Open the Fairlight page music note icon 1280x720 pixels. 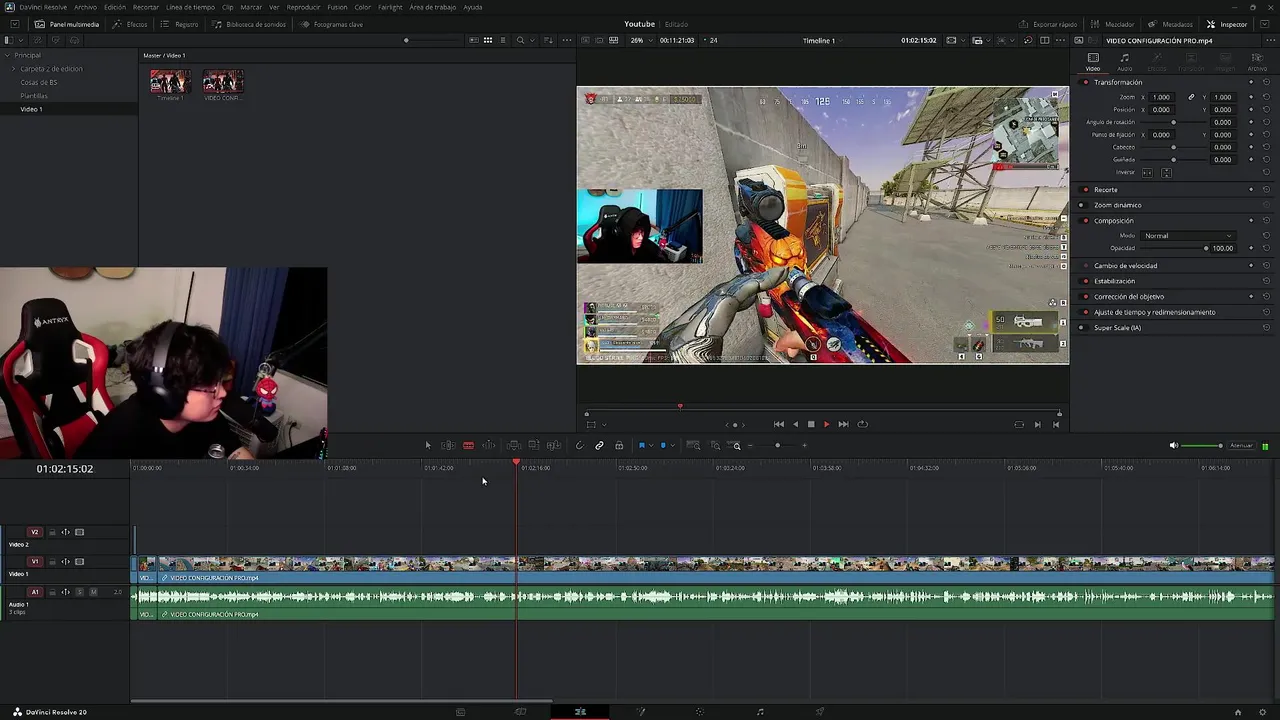point(760,712)
